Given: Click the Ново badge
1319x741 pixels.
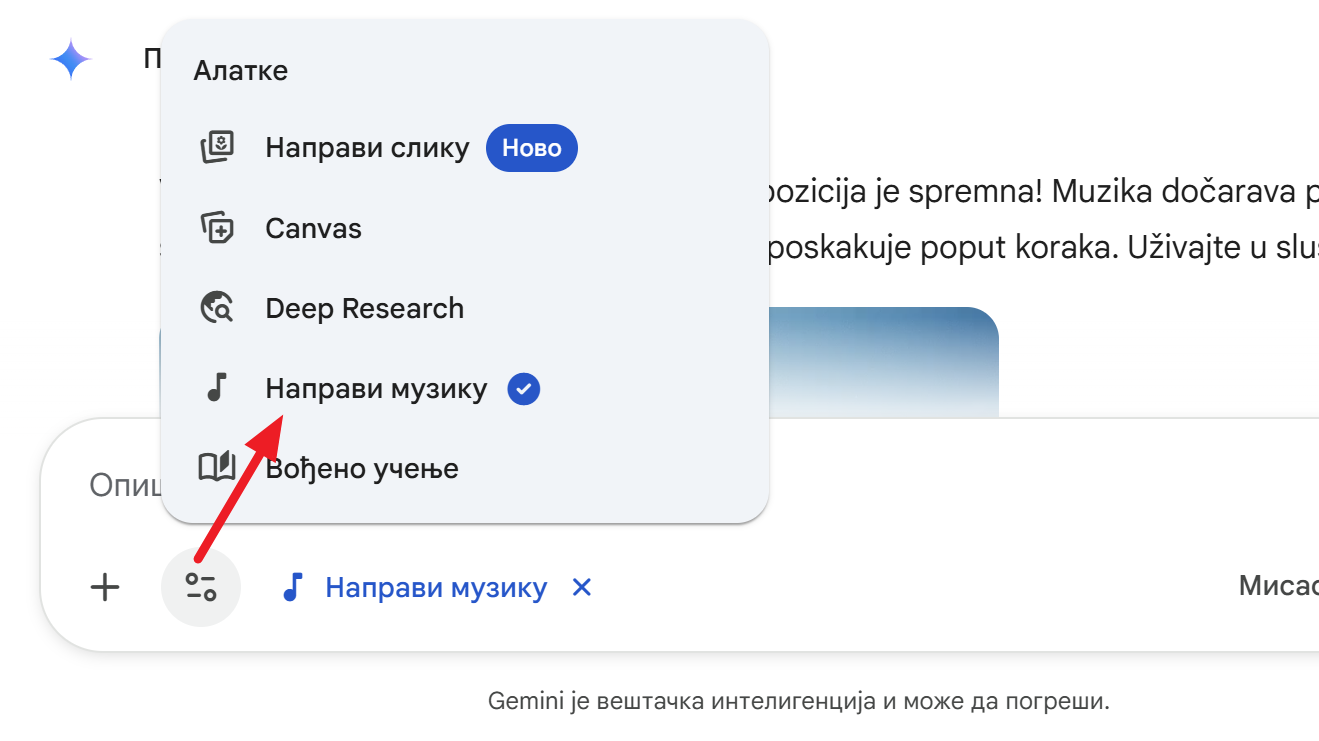Looking at the screenshot, I should click(x=531, y=149).
